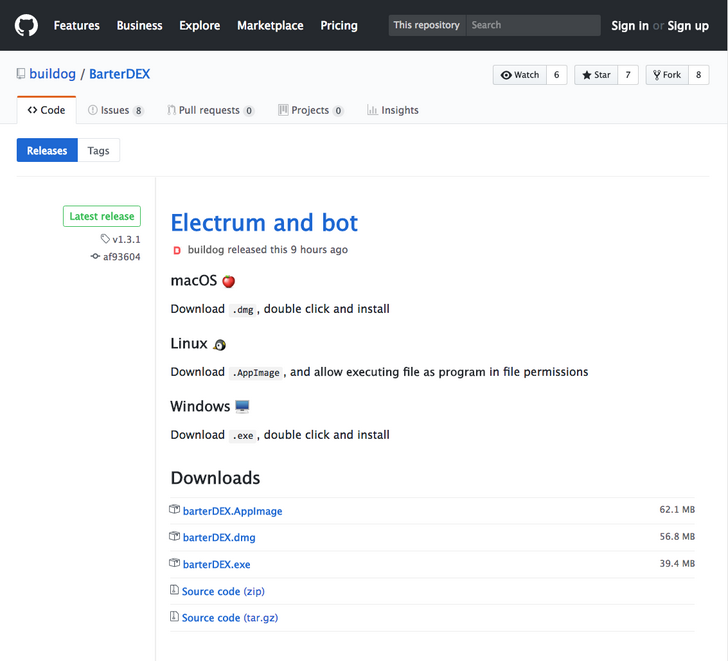728x661 pixels.
Task: Open the watchers count 6
Action: [556, 75]
